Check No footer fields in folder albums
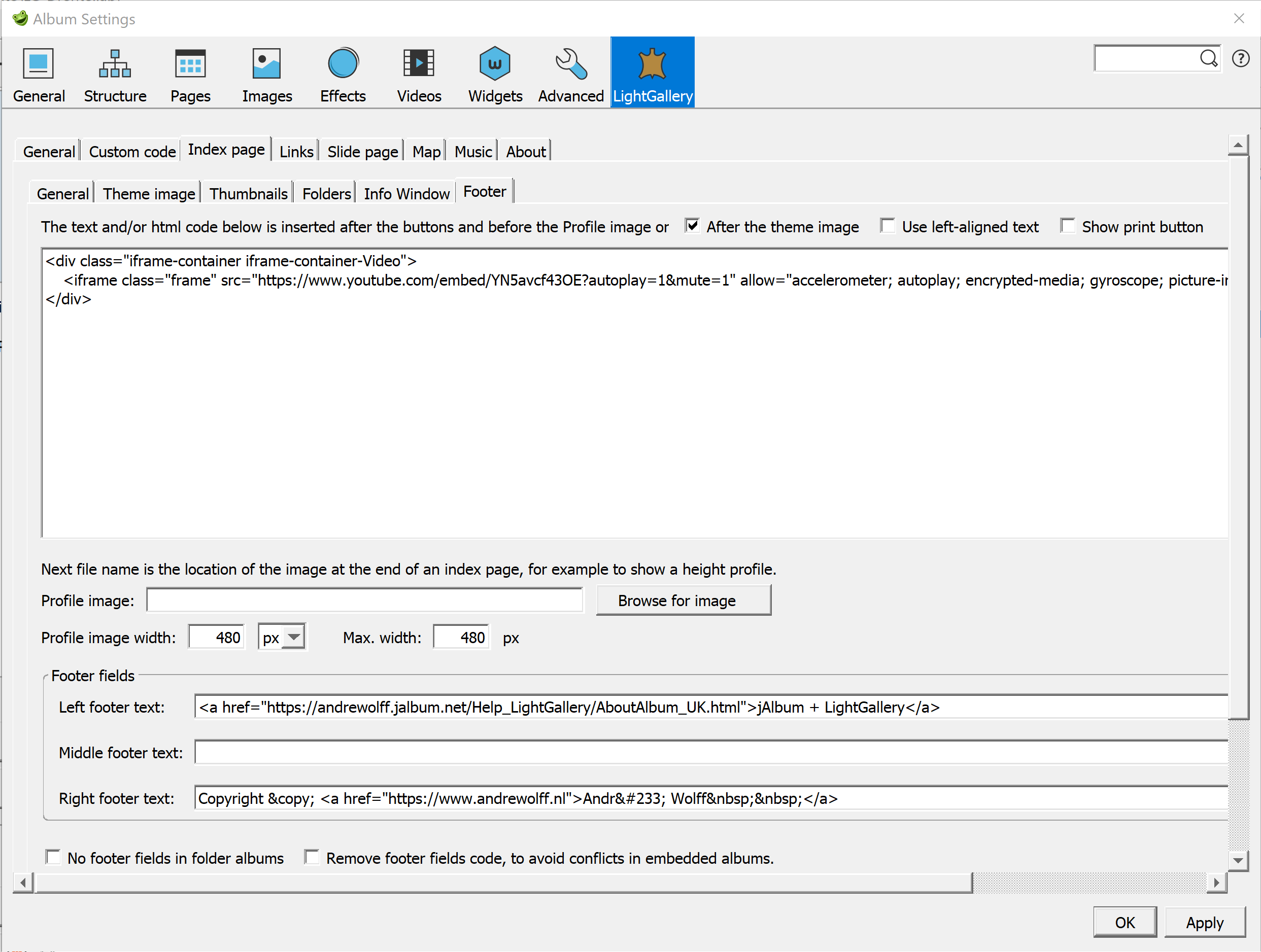The width and height of the screenshot is (1261, 952). click(53, 857)
